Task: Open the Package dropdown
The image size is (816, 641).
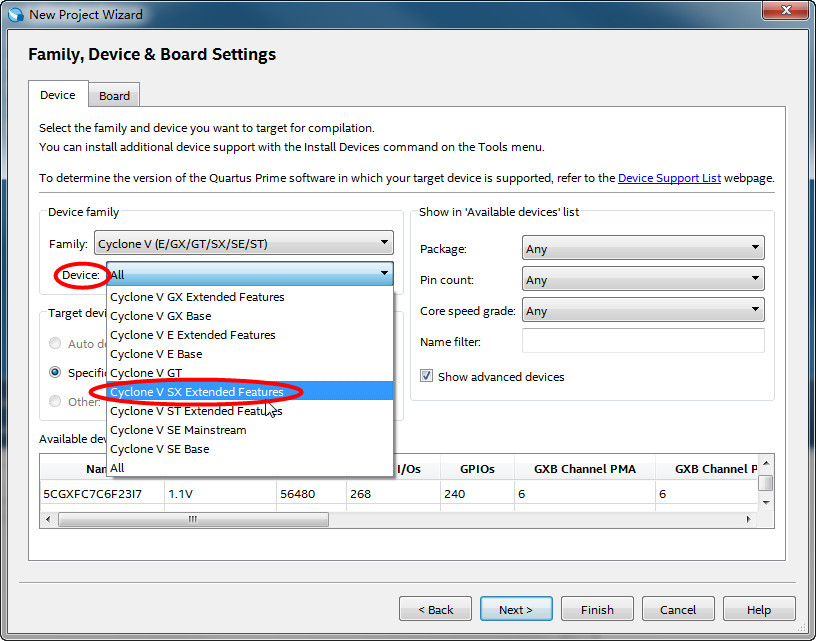Action: tap(643, 248)
